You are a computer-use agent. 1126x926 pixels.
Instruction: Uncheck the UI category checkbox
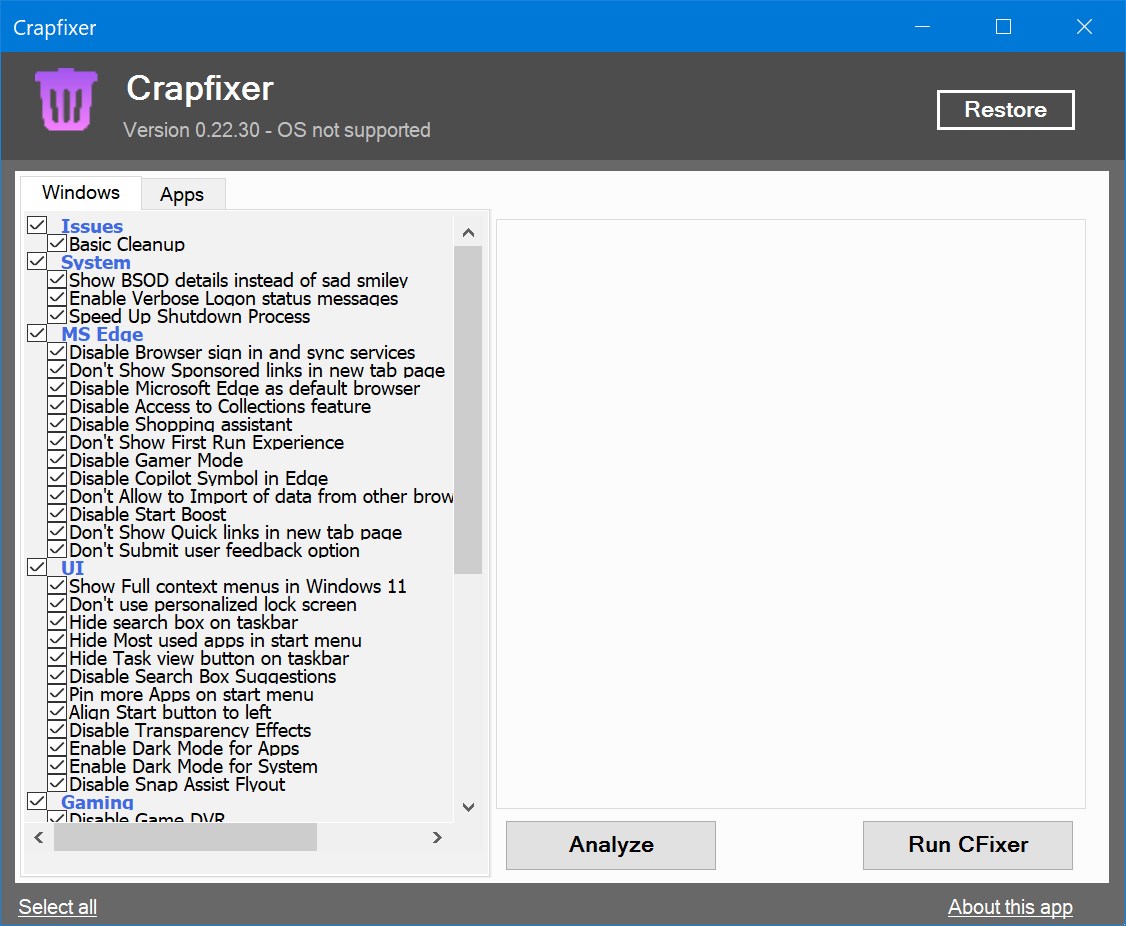pyautogui.click(x=37, y=568)
